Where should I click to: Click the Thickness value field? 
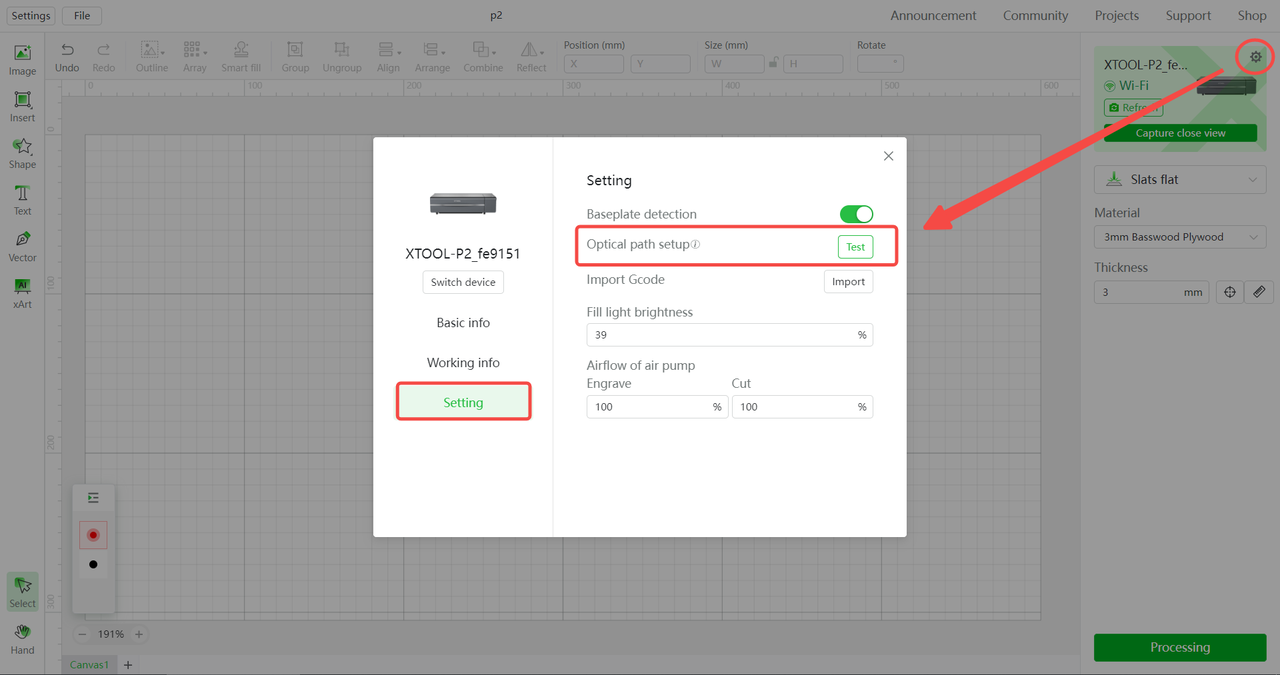click(x=1152, y=292)
